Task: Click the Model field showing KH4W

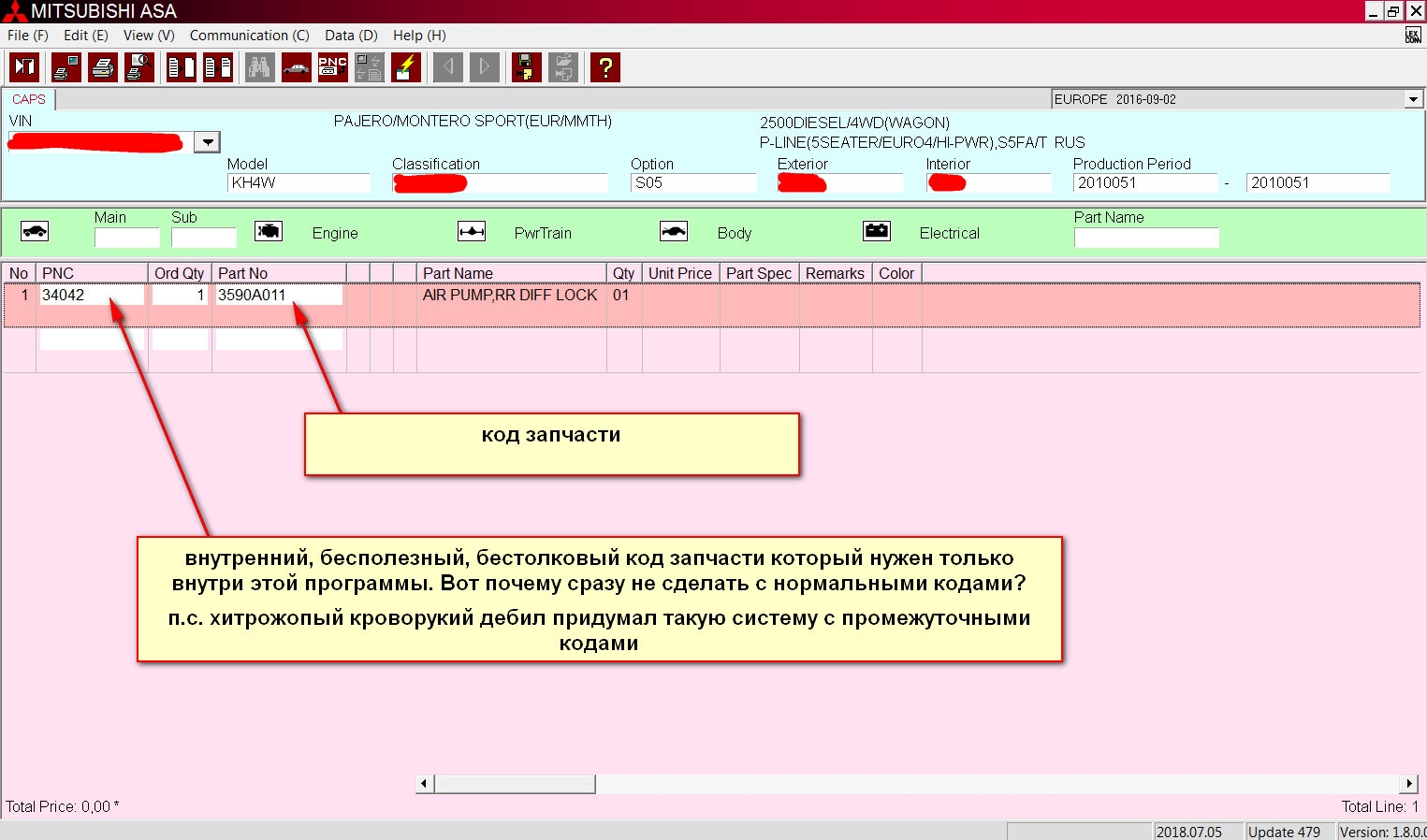Action: [299, 183]
